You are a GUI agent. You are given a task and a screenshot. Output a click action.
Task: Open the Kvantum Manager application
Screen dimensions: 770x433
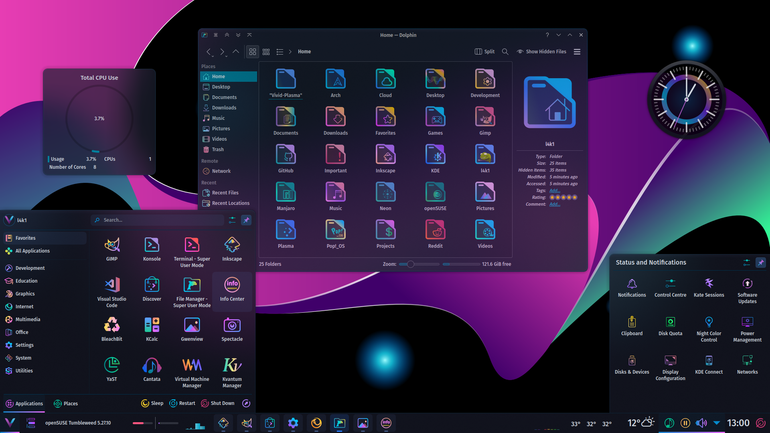pos(232,372)
